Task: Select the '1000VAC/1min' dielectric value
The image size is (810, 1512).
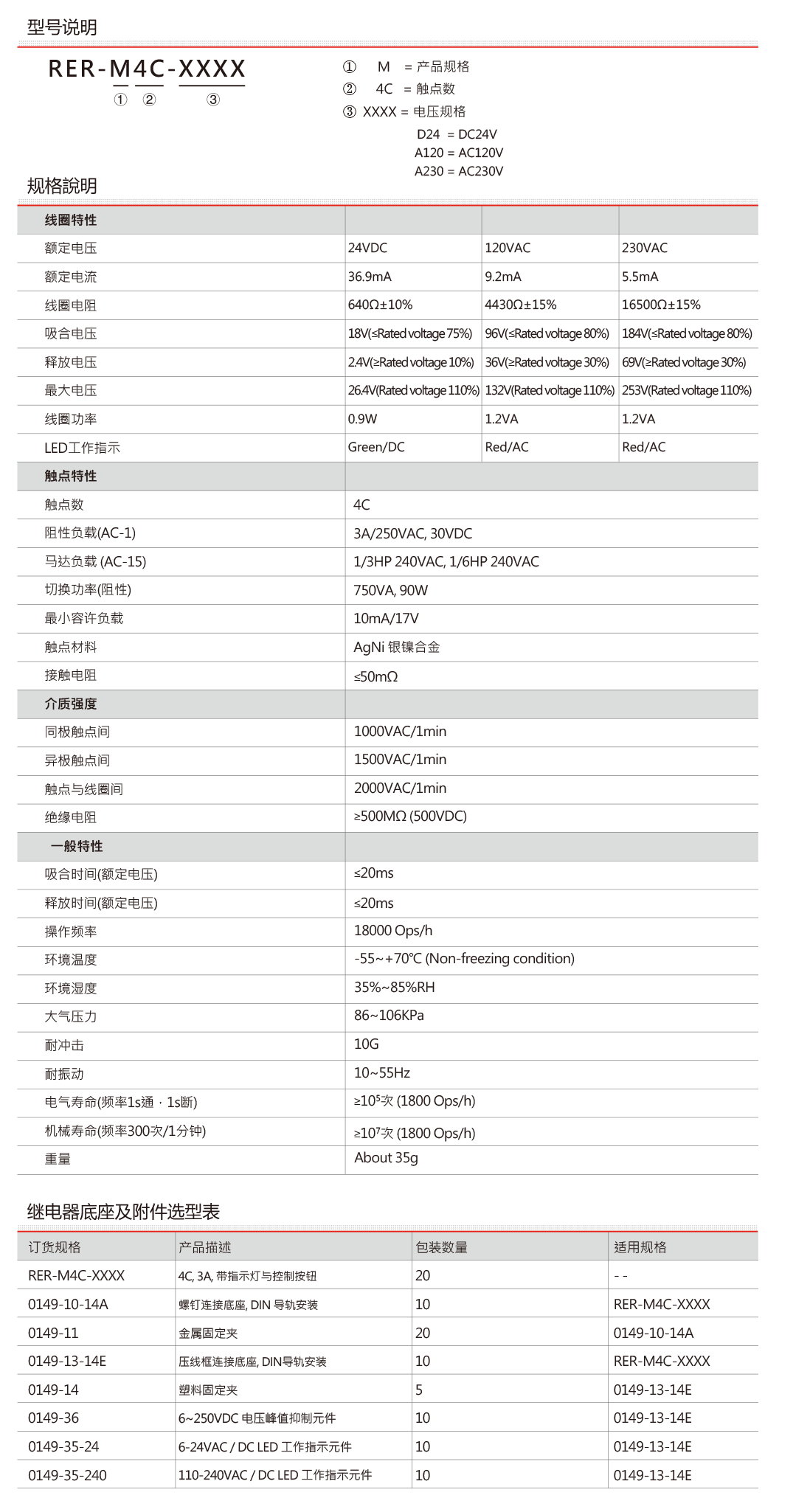Action: click(401, 731)
